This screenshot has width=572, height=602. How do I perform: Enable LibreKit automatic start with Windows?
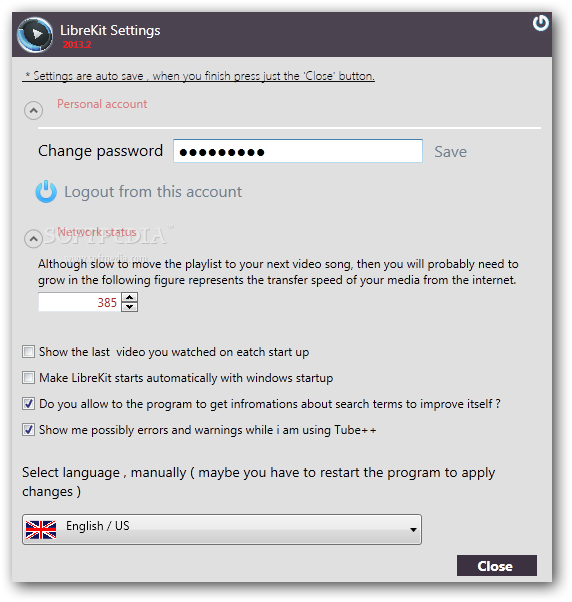[28, 377]
